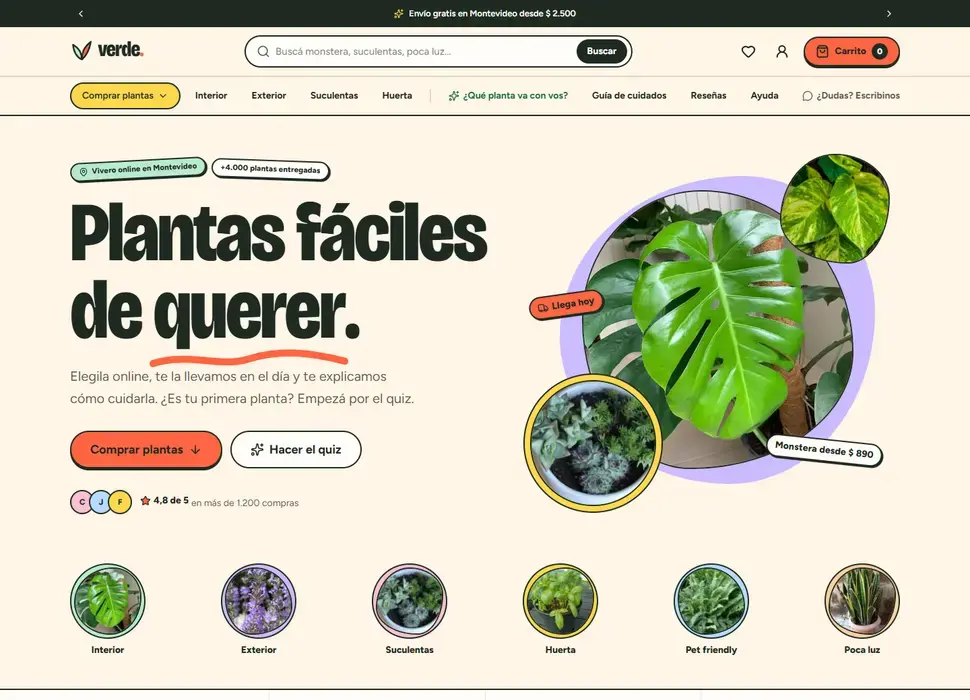The height and width of the screenshot is (700, 970).
Task: Open the Exterior nav menu item
Action: (268, 95)
